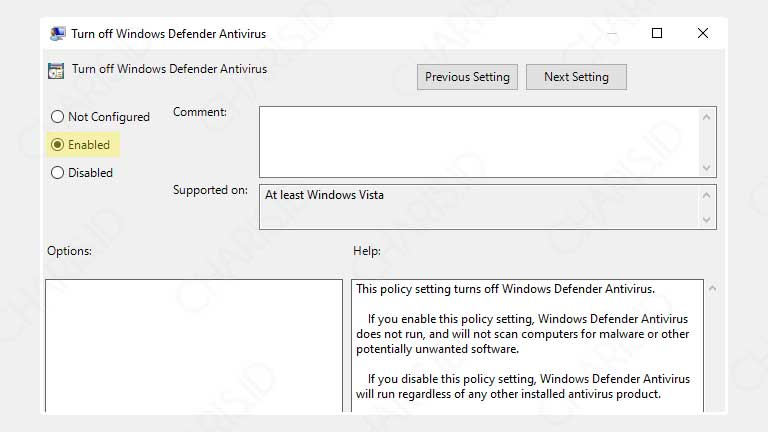
Task: Click 'If you disable this policy setting' paragraph
Action: click(523, 386)
